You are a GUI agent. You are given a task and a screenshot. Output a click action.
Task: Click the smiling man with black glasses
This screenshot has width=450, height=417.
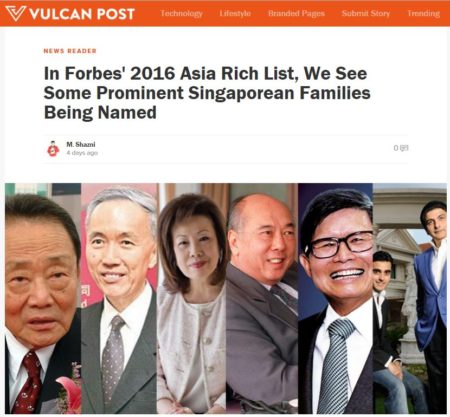coord(335,298)
